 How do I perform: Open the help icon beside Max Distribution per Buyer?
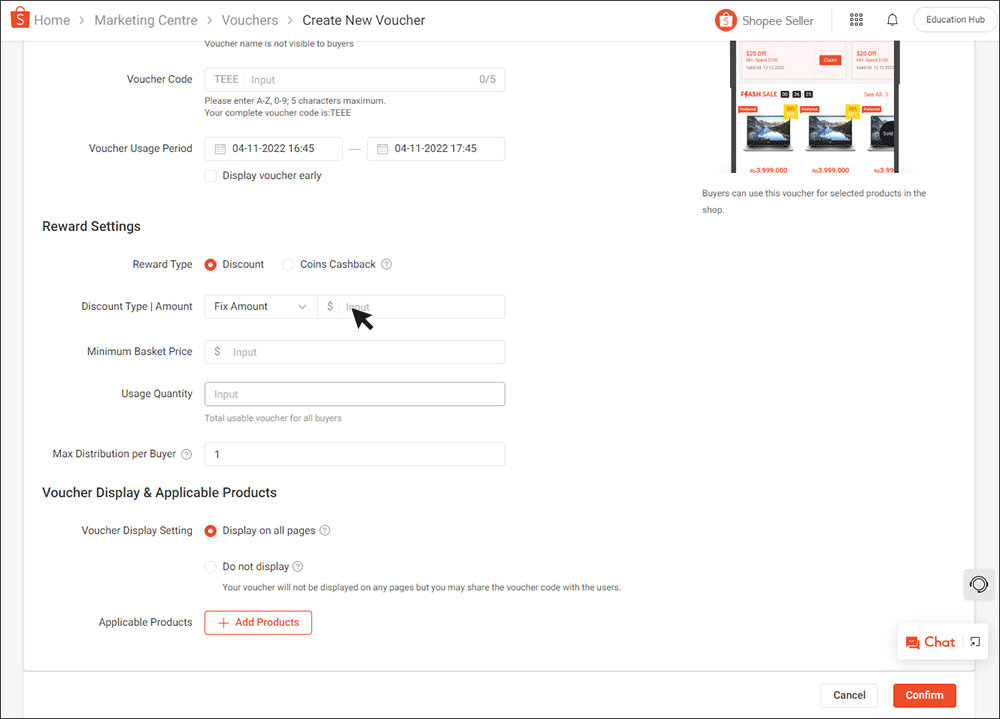[188, 453]
